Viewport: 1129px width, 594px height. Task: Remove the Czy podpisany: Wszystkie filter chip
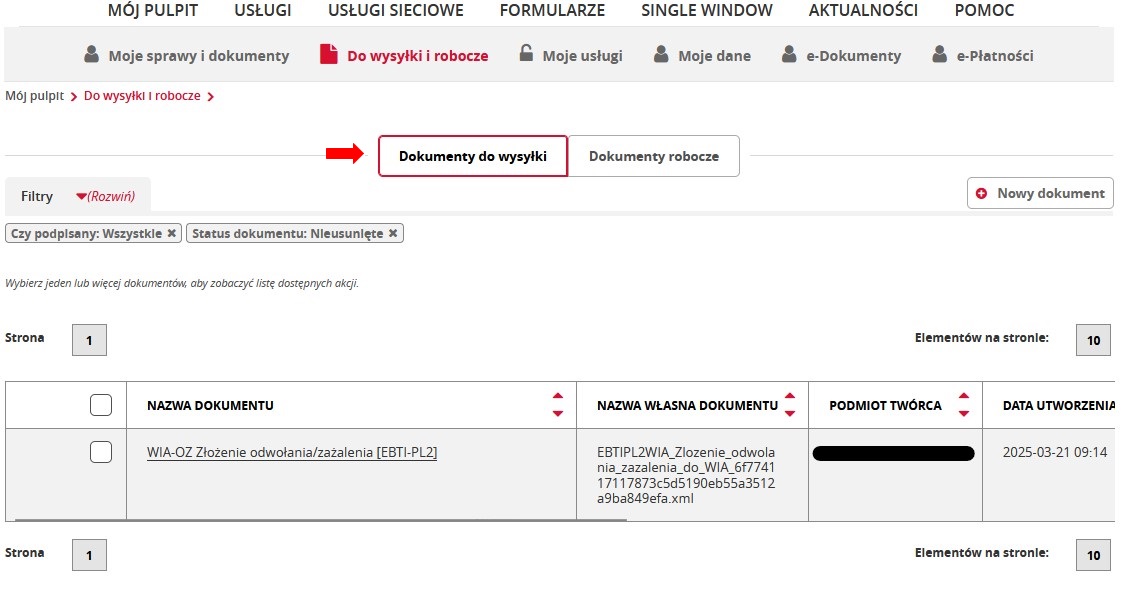point(172,232)
